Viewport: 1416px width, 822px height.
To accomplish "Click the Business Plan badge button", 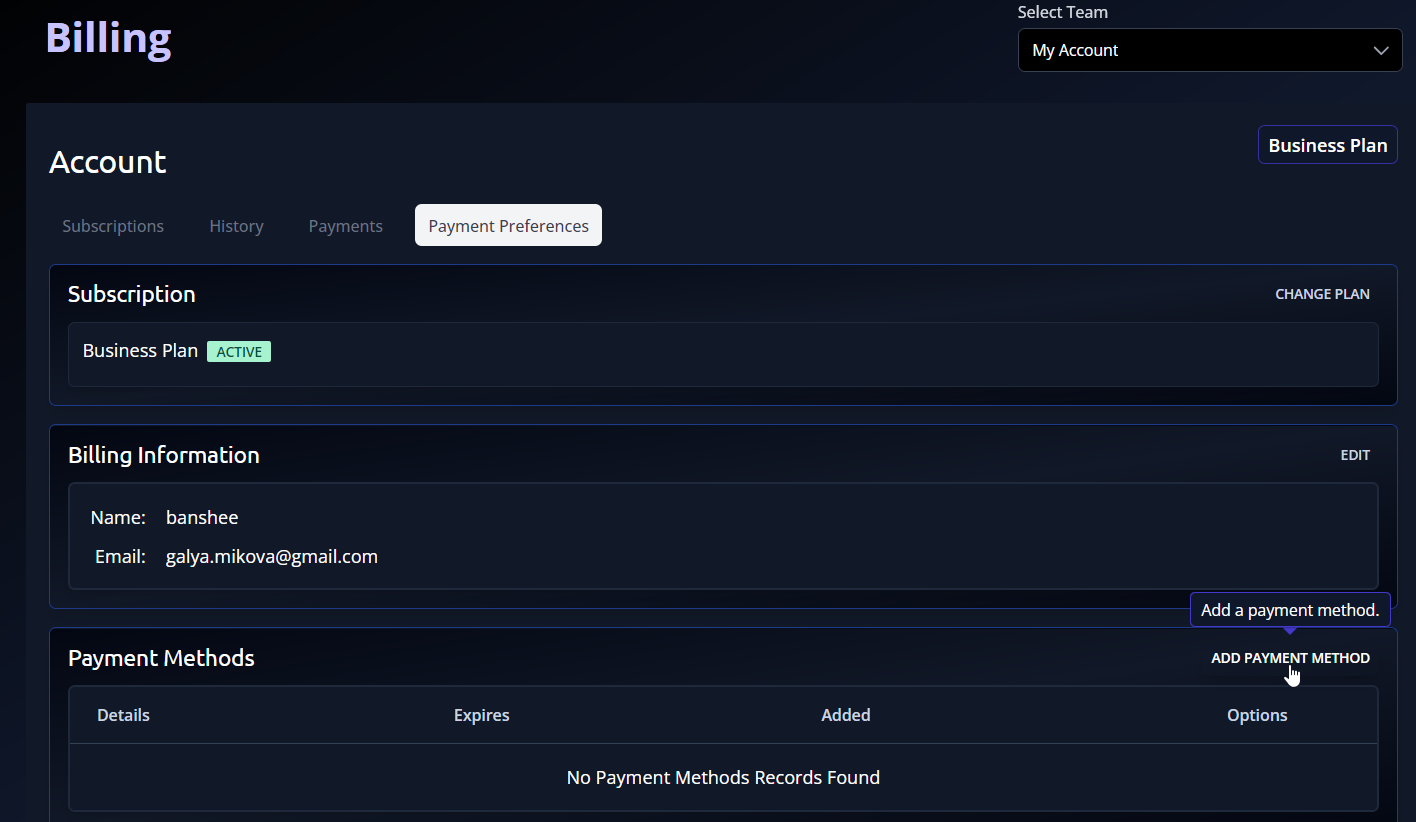I will [x=1327, y=145].
